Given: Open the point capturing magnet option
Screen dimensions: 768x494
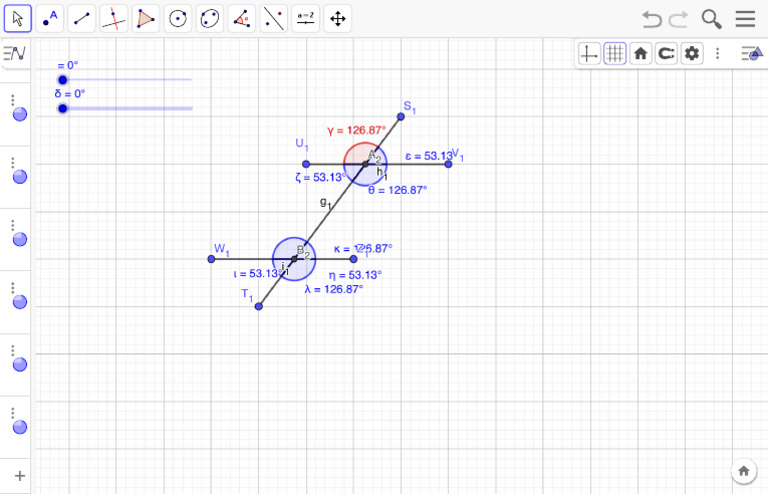Looking at the screenshot, I should (666, 53).
